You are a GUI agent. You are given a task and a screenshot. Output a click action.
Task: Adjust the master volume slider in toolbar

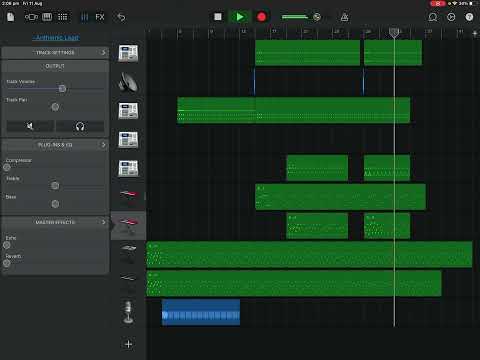coord(301,17)
